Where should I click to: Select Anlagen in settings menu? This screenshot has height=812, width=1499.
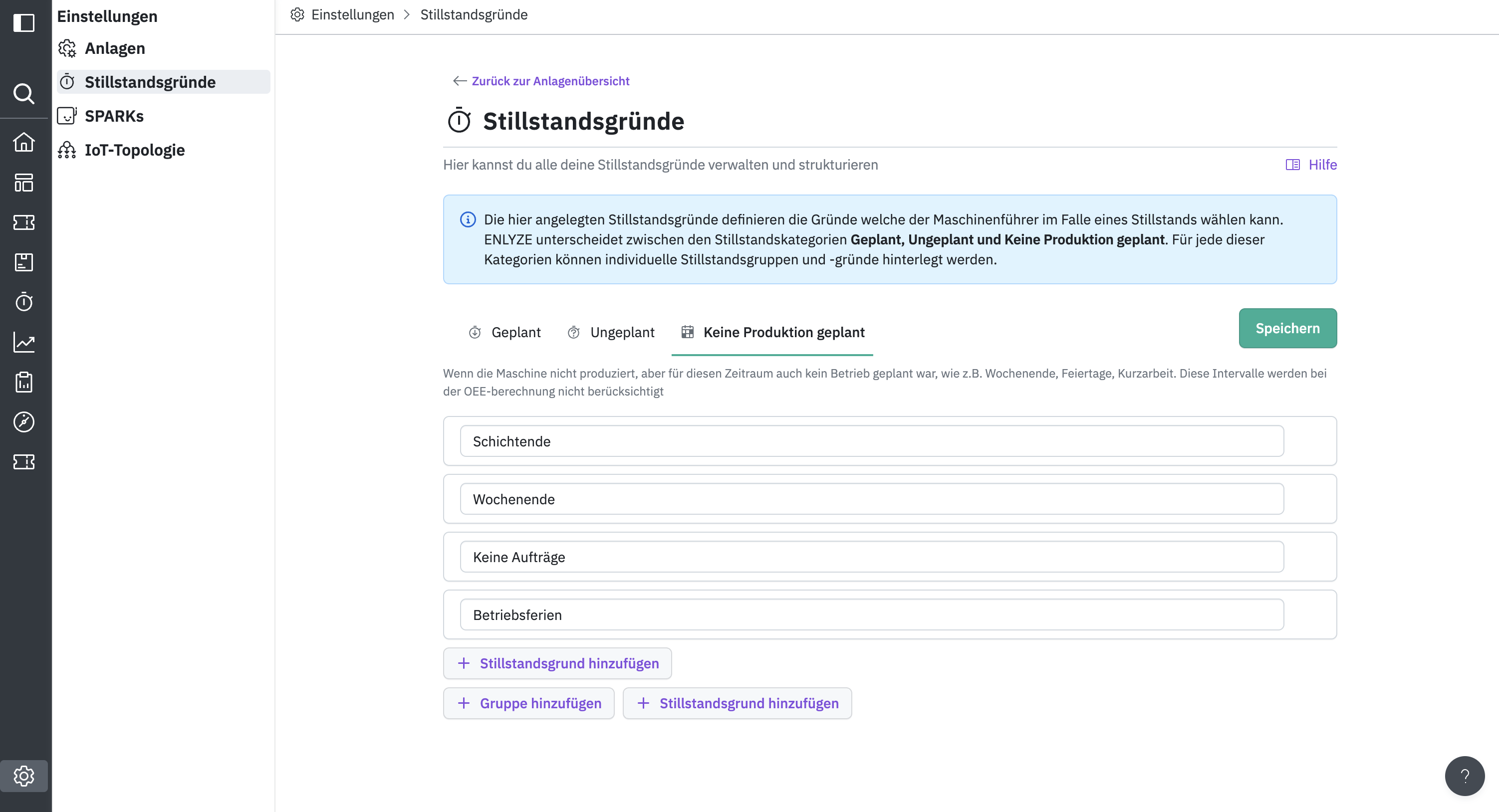pyautogui.click(x=115, y=48)
